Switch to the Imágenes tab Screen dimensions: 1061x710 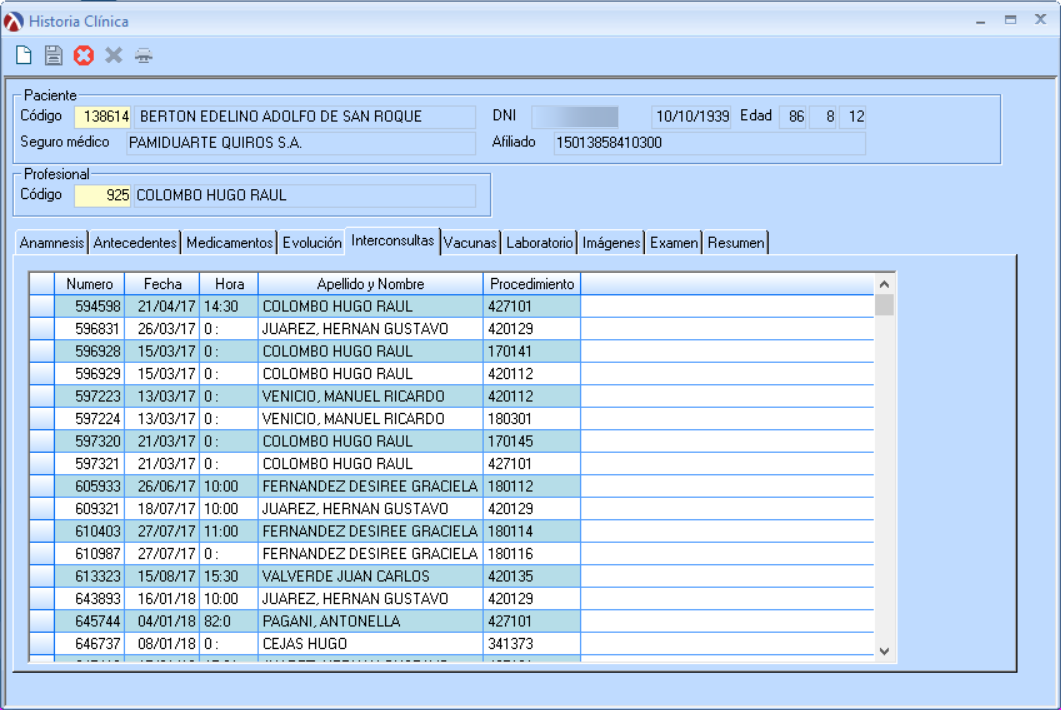click(611, 243)
